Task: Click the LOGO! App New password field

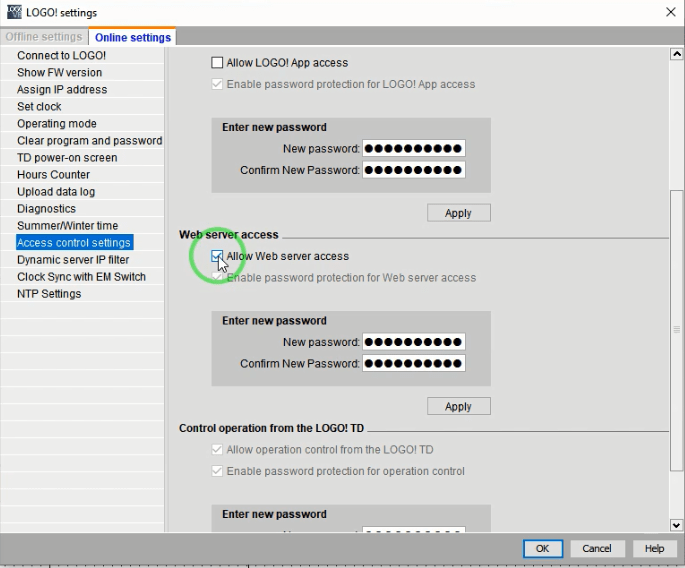Action: coord(413,149)
